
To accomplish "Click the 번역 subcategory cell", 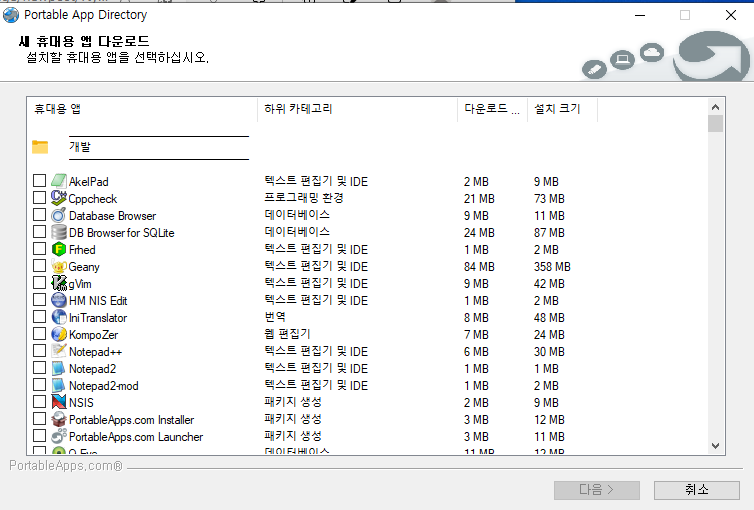I will tap(275, 317).
